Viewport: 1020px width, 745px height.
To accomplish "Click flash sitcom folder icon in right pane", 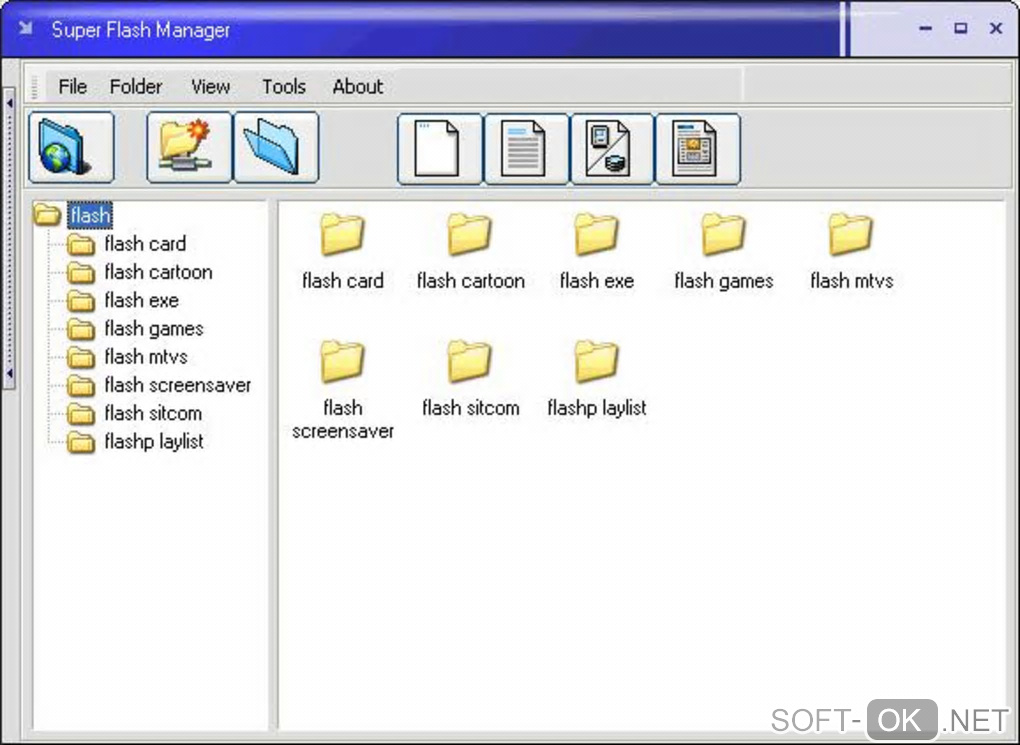I will [469, 361].
